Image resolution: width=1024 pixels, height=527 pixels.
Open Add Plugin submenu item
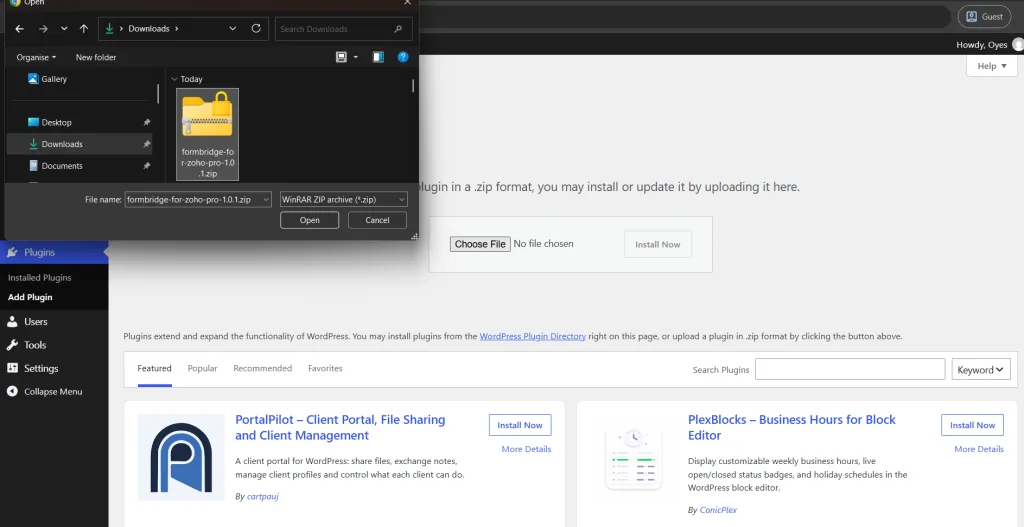point(30,297)
